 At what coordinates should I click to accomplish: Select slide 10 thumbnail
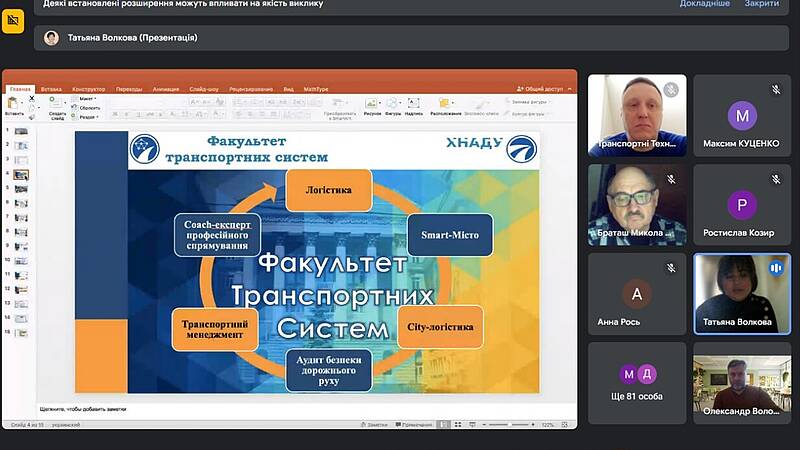point(21,261)
